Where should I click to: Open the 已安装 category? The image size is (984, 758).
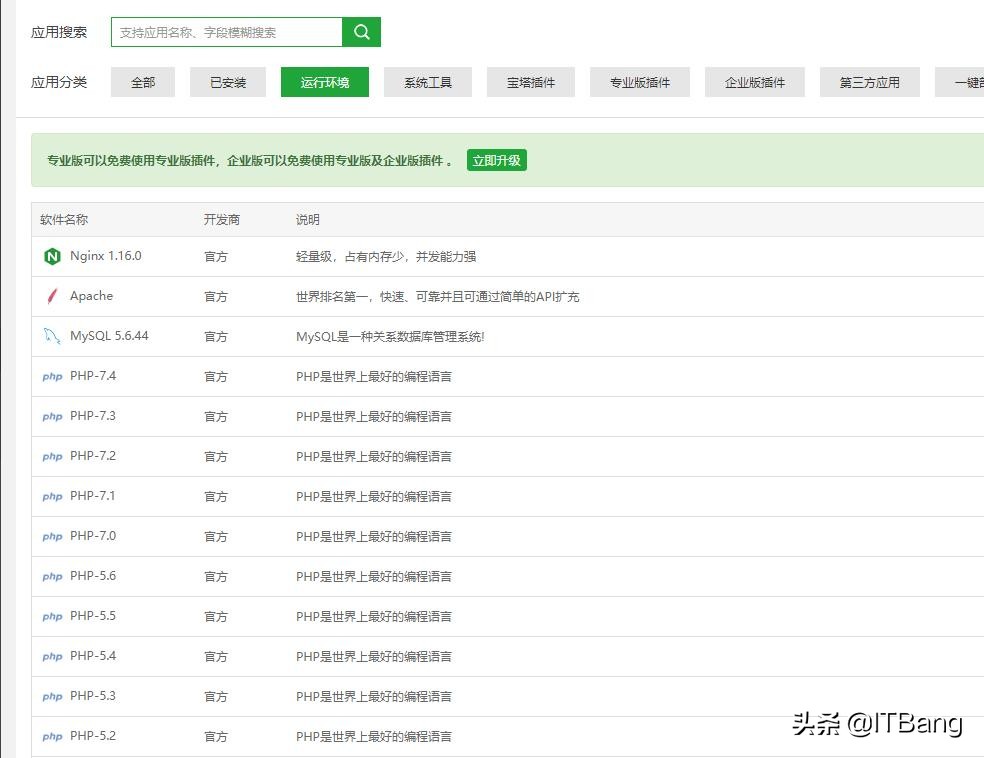click(227, 82)
